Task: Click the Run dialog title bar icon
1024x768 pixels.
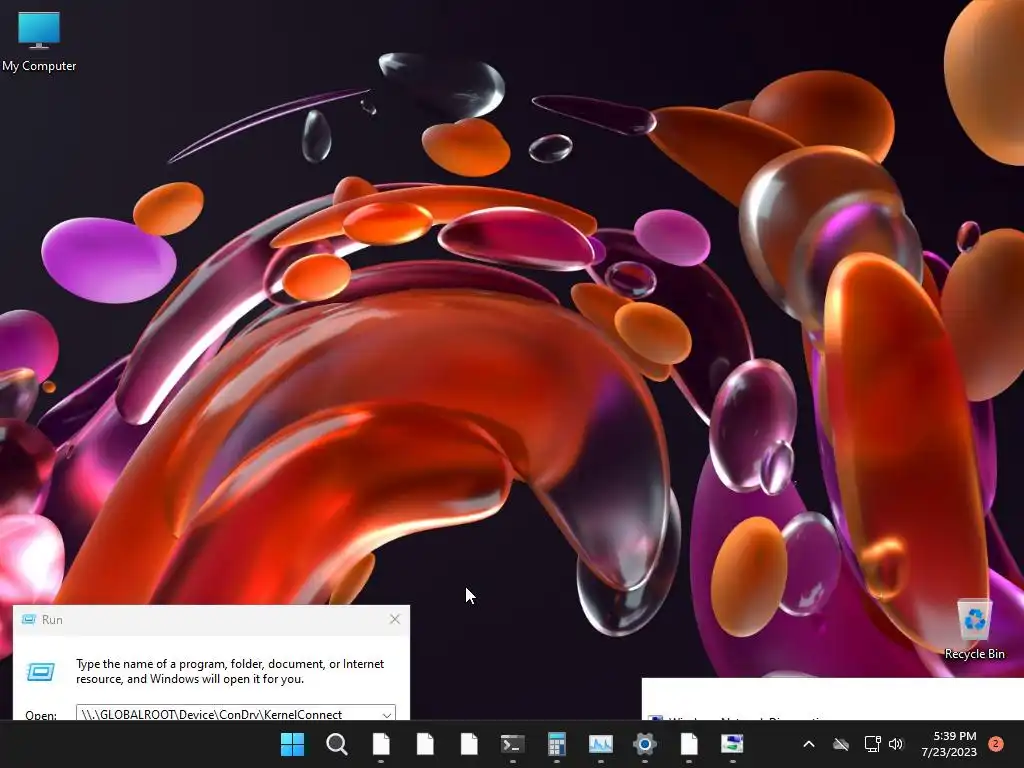Action: 29,620
